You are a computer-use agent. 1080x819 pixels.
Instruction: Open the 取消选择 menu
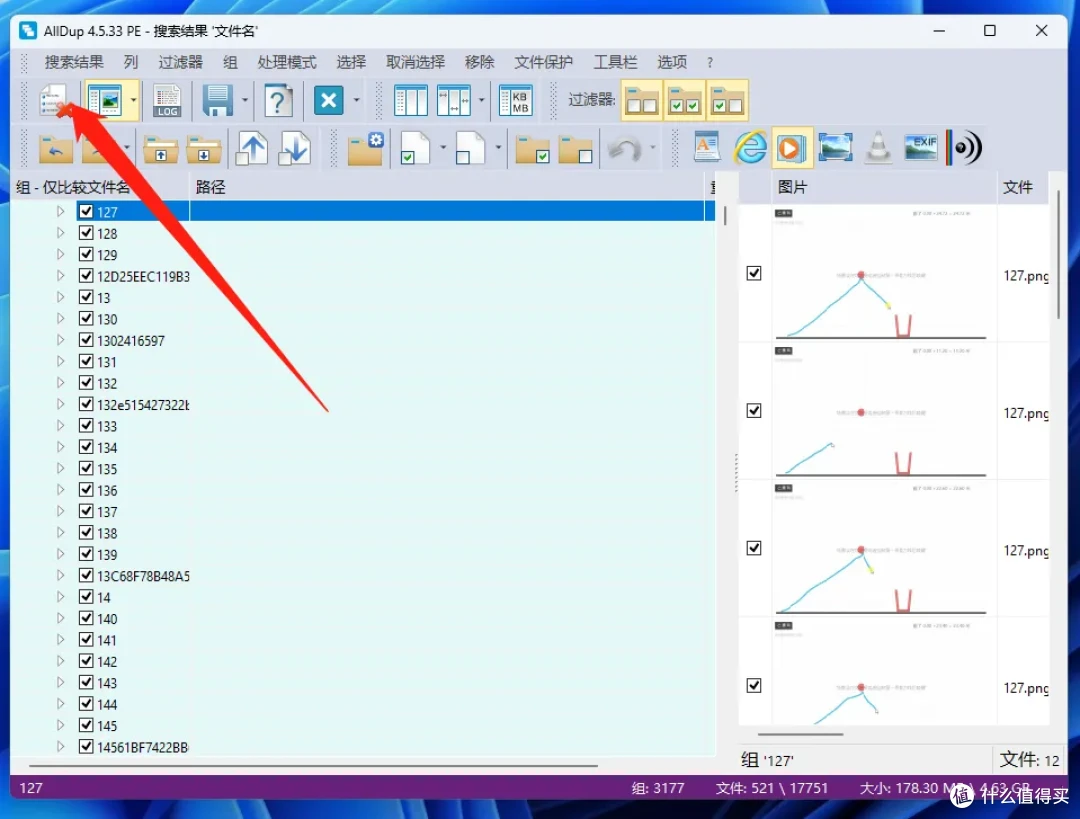(415, 62)
